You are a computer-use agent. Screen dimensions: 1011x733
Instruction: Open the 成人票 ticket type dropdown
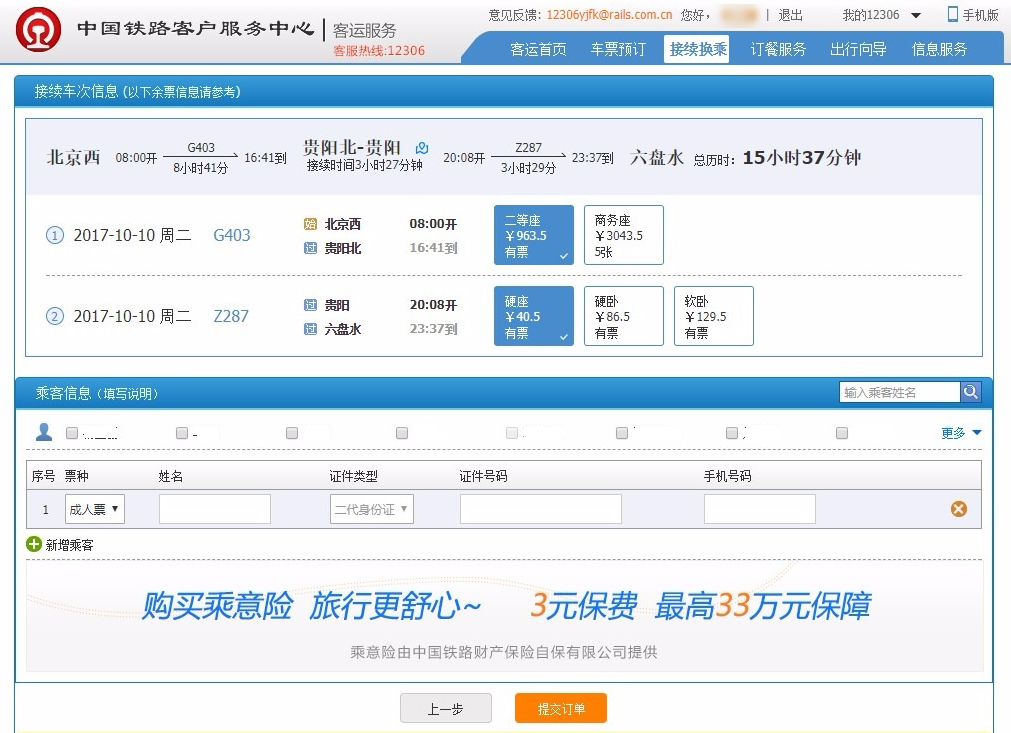(x=94, y=509)
